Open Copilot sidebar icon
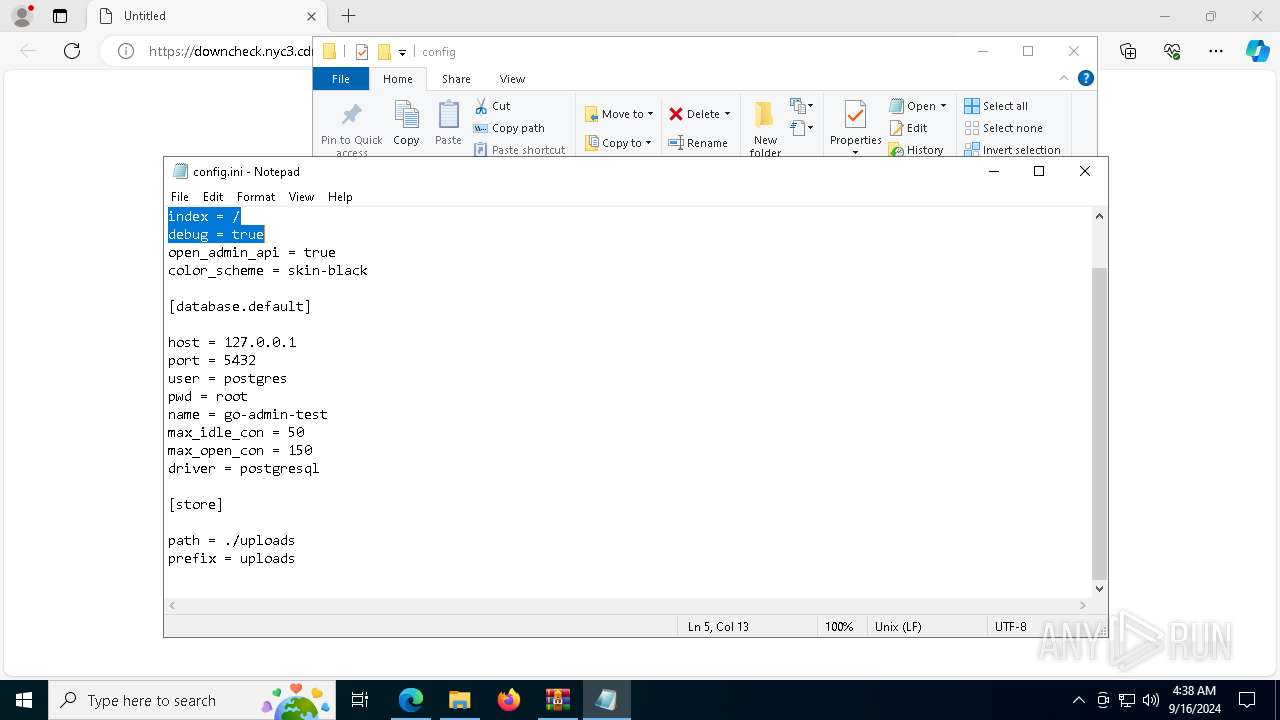The height and width of the screenshot is (720, 1280). pos(1257,51)
